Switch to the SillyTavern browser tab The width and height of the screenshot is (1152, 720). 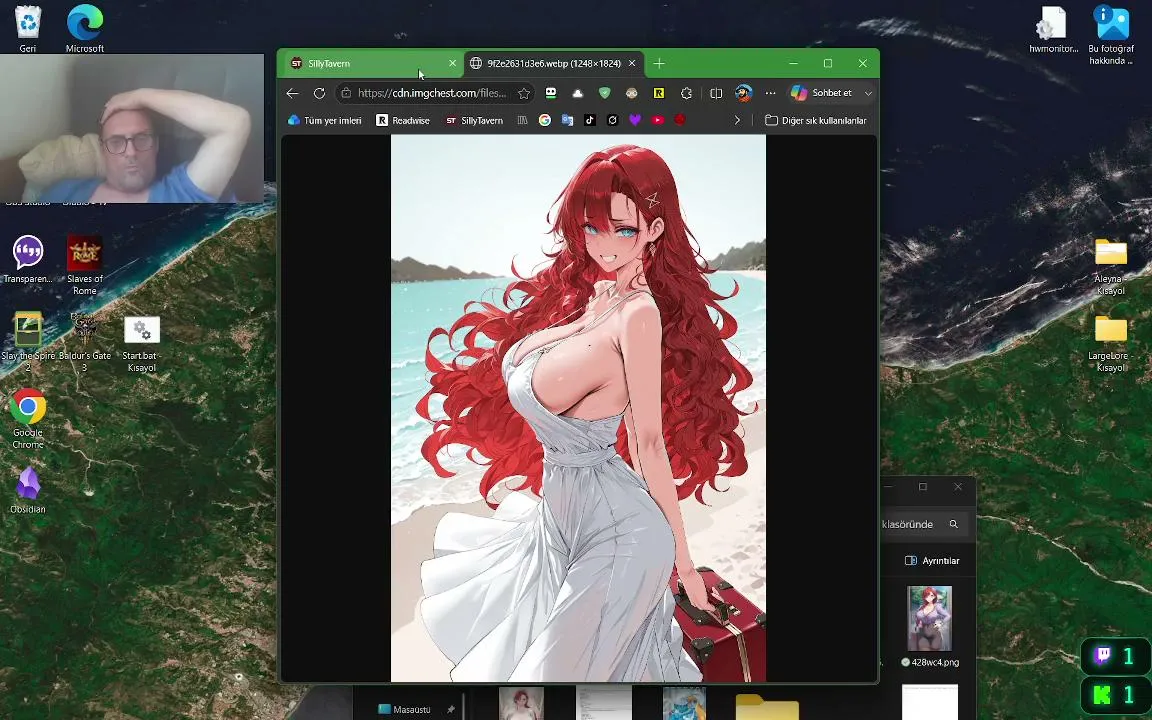pos(371,63)
